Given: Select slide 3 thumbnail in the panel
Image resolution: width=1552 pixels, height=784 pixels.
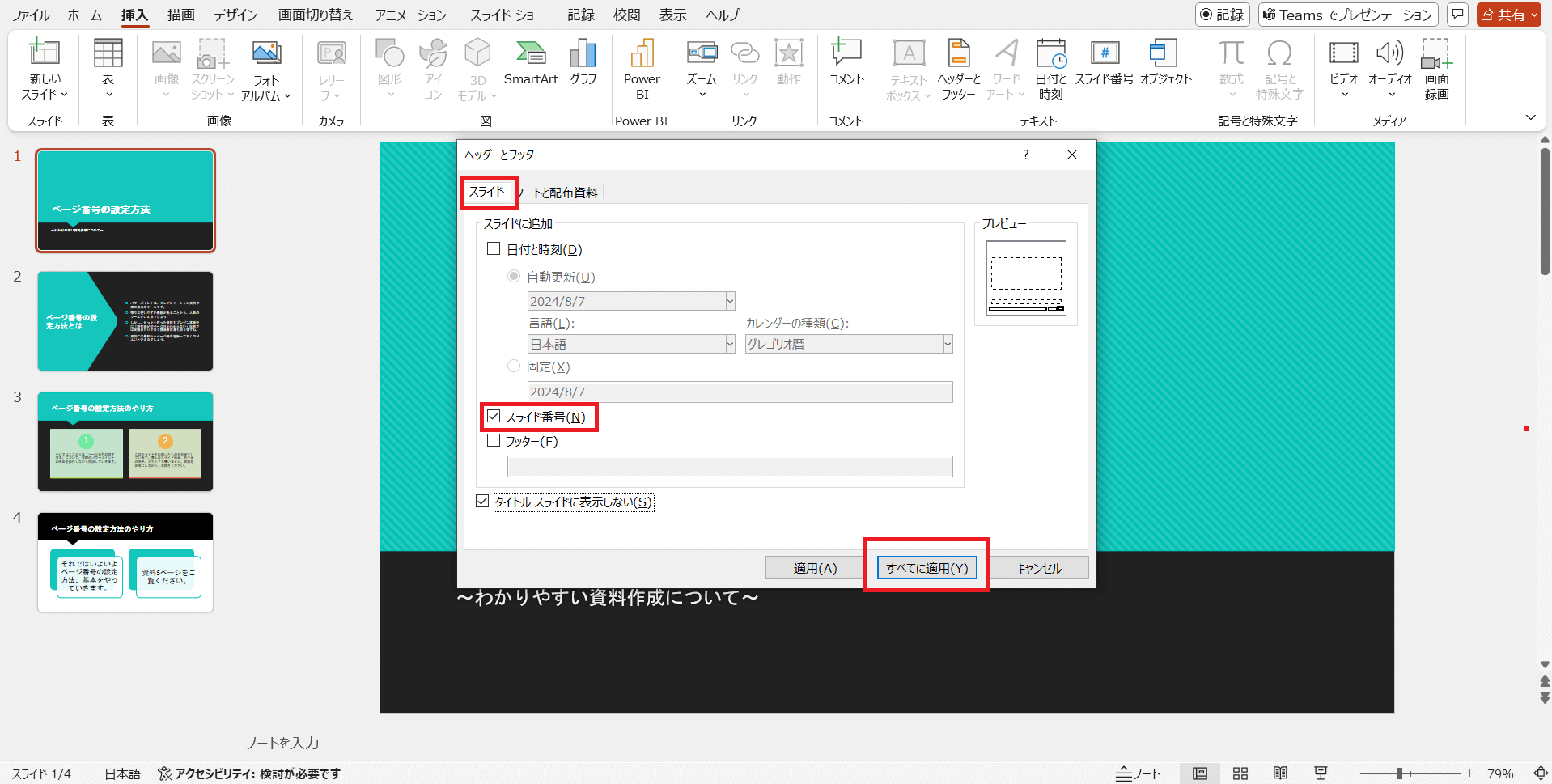Looking at the screenshot, I should point(125,442).
